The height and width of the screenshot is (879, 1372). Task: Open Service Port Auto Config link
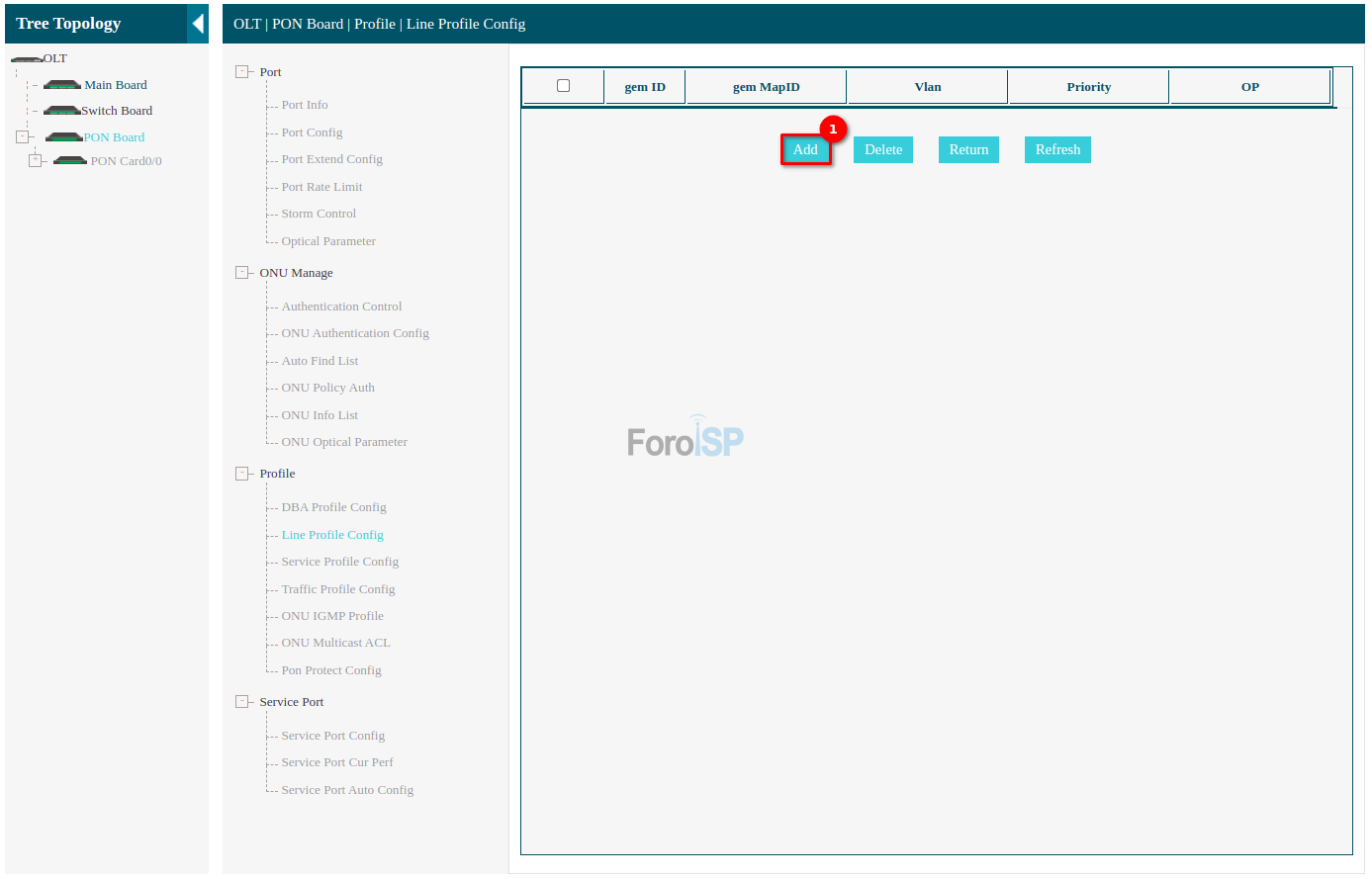click(347, 790)
